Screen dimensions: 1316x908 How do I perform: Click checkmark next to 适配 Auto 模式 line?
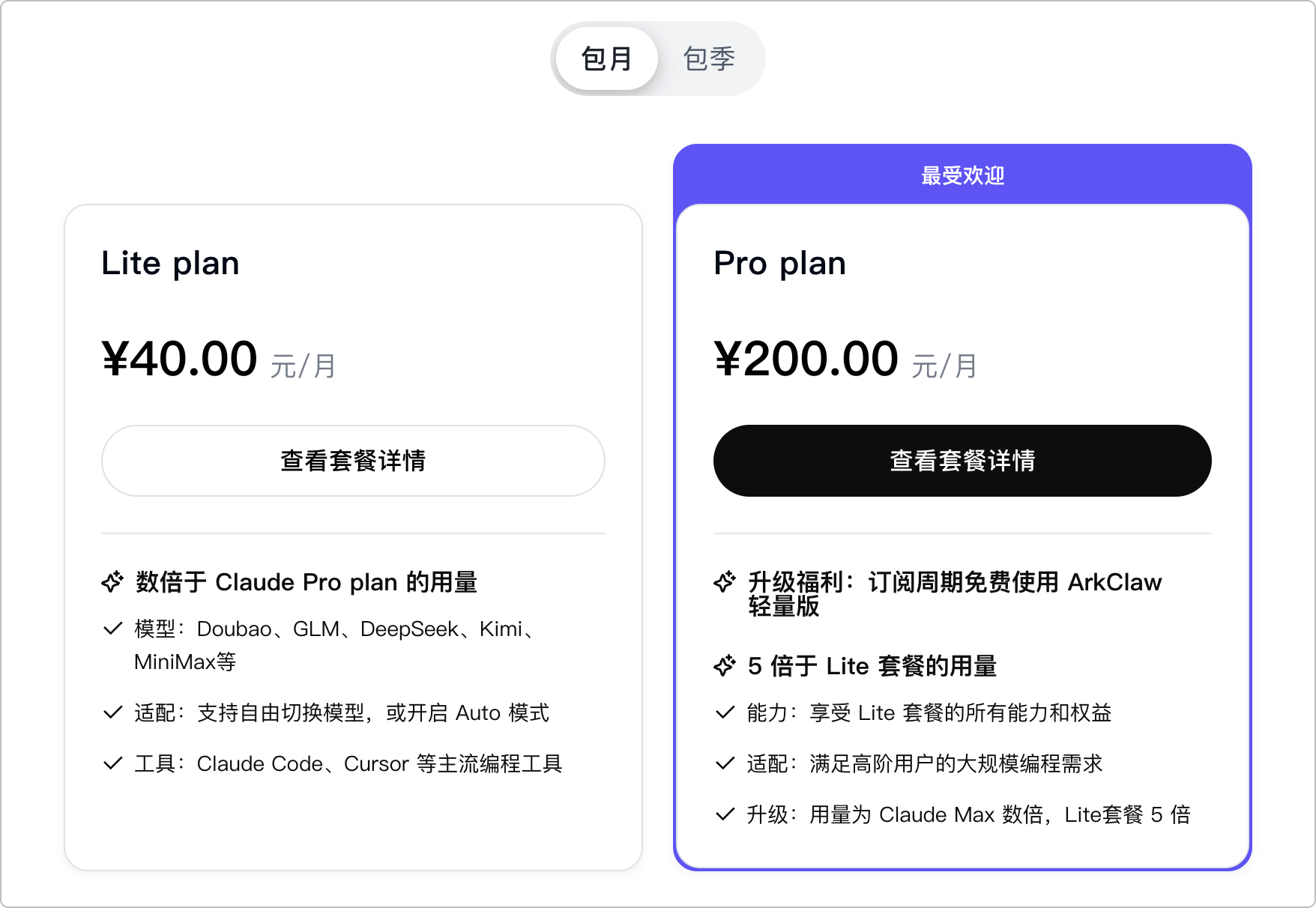click(x=112, y=712)
